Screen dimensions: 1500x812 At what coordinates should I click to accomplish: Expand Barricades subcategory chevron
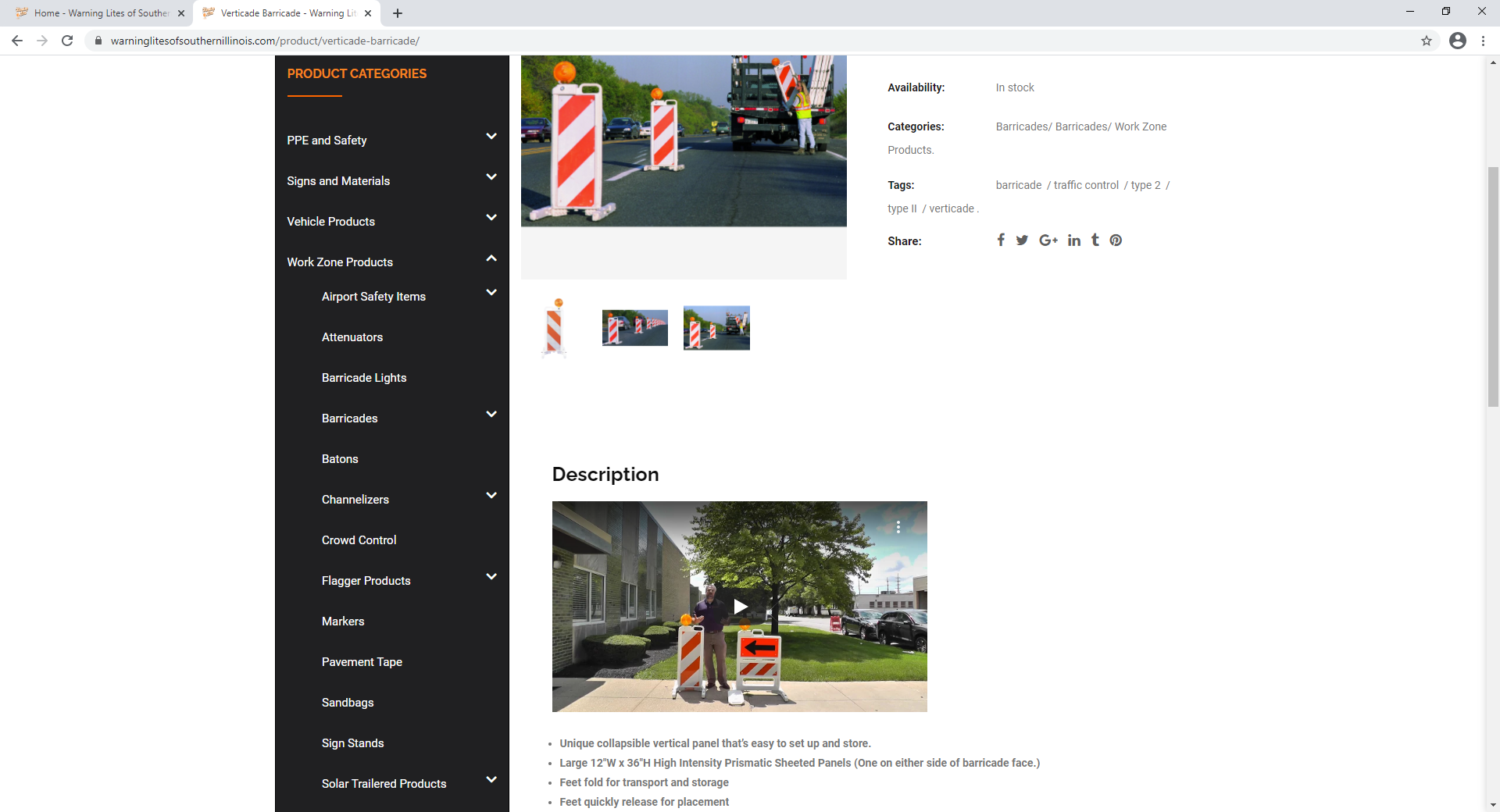pos(491,415)
